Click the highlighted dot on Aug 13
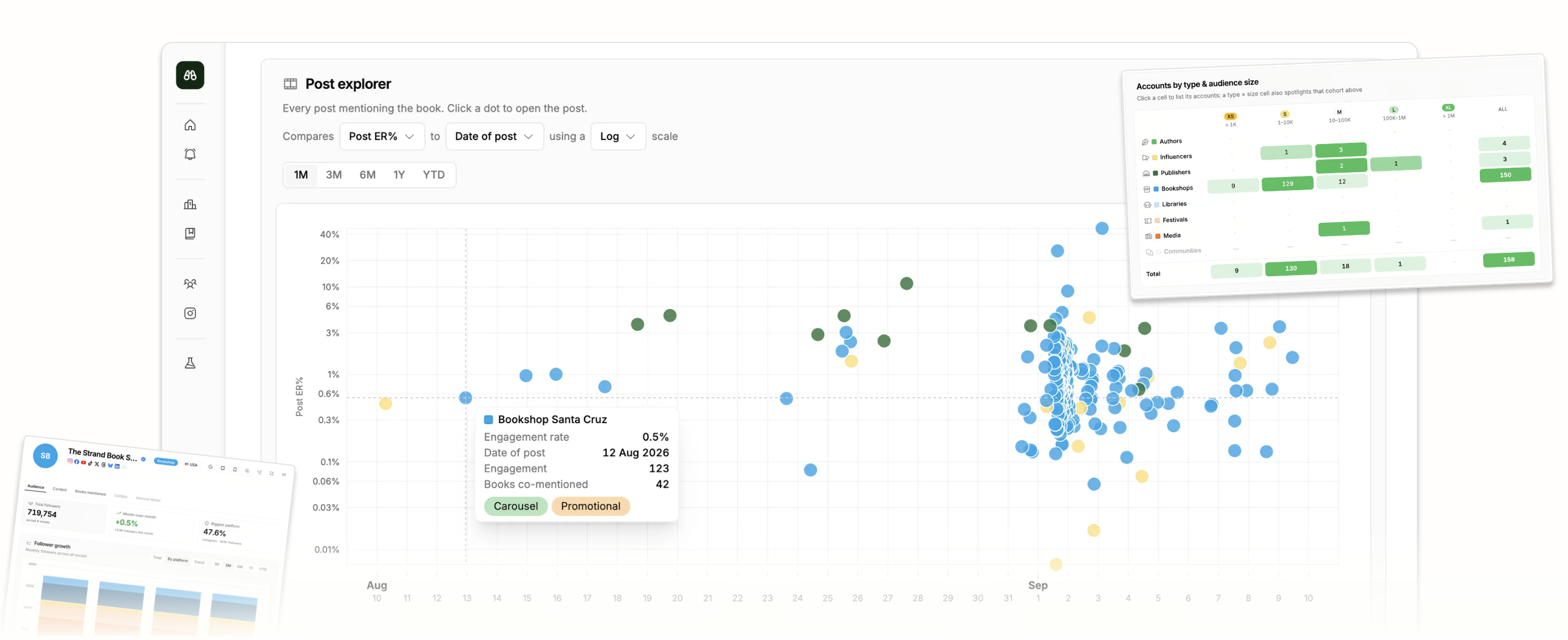Screen dimensions: 1568x640 pyautogui.click(x=466, y=398)
